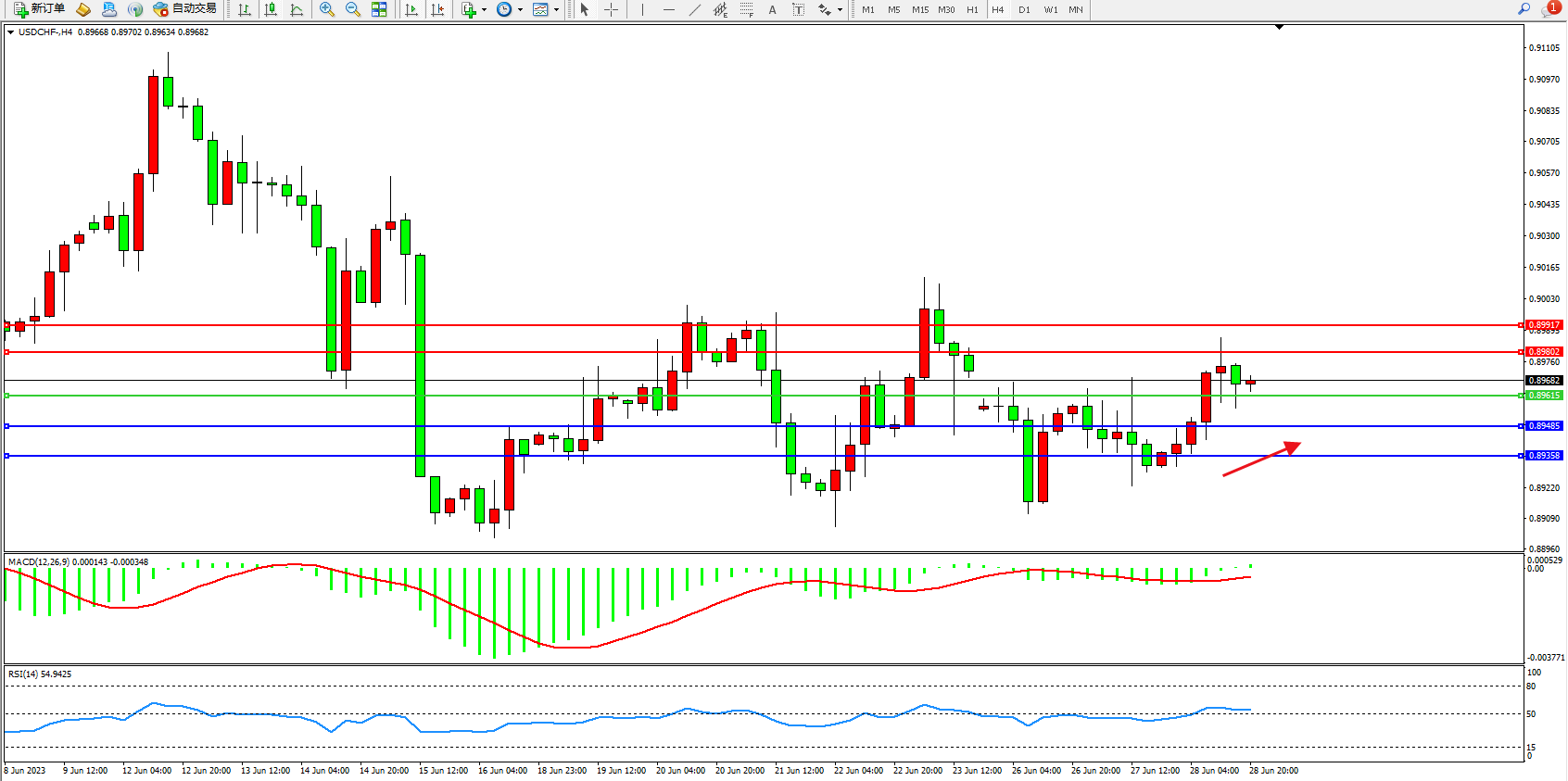1568x781 pixels.
Task: Open the search magnifier icon
Action: 1524,9
